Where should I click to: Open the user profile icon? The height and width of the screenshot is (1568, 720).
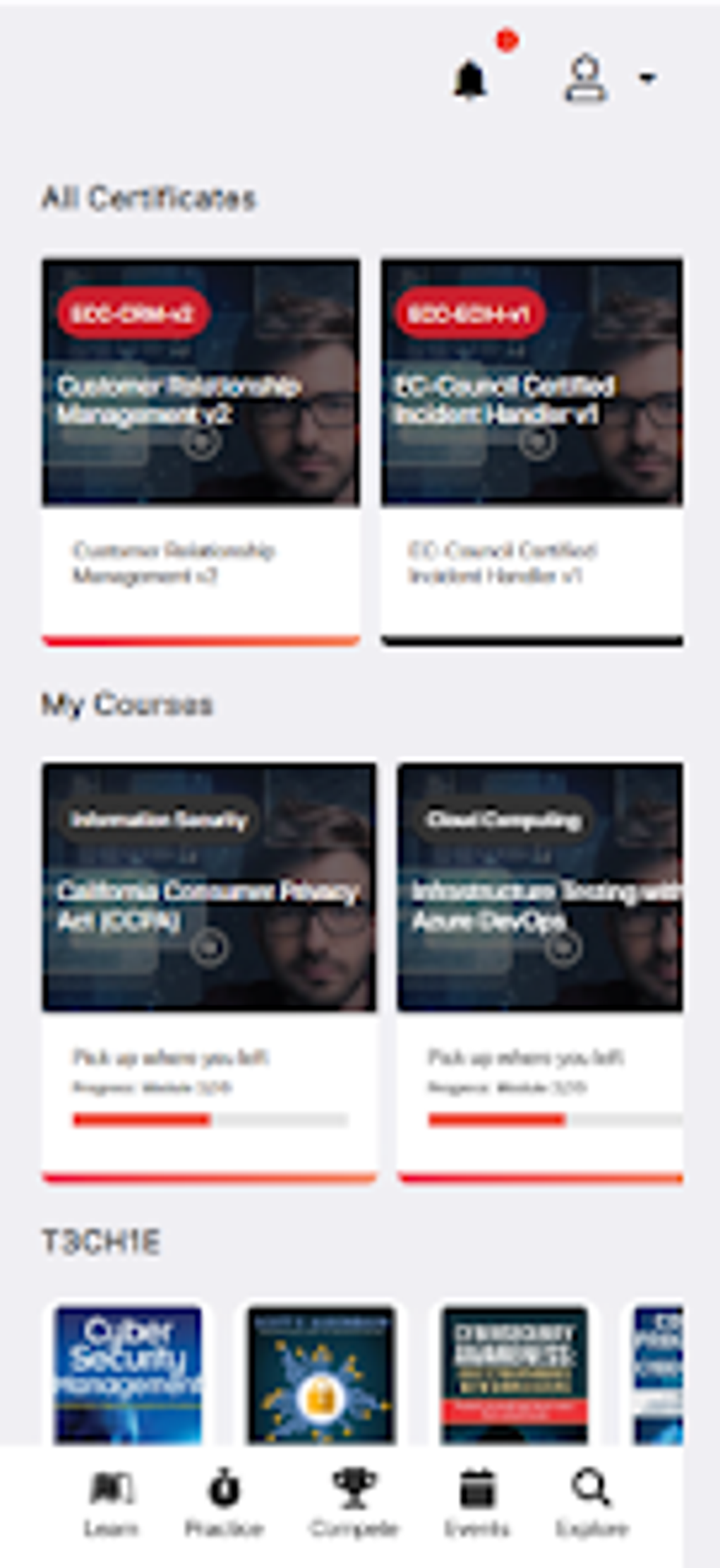click(585, 79)
